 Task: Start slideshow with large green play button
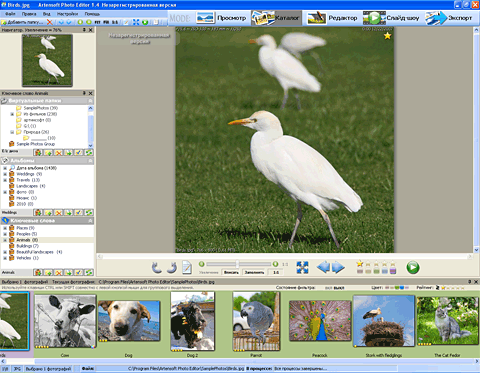click(x=413, y=267)
